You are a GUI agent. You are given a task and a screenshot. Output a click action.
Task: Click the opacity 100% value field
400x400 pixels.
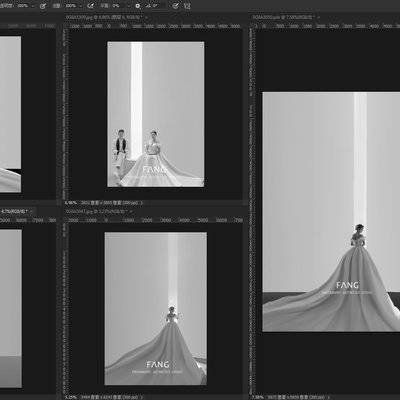point(23,6)
